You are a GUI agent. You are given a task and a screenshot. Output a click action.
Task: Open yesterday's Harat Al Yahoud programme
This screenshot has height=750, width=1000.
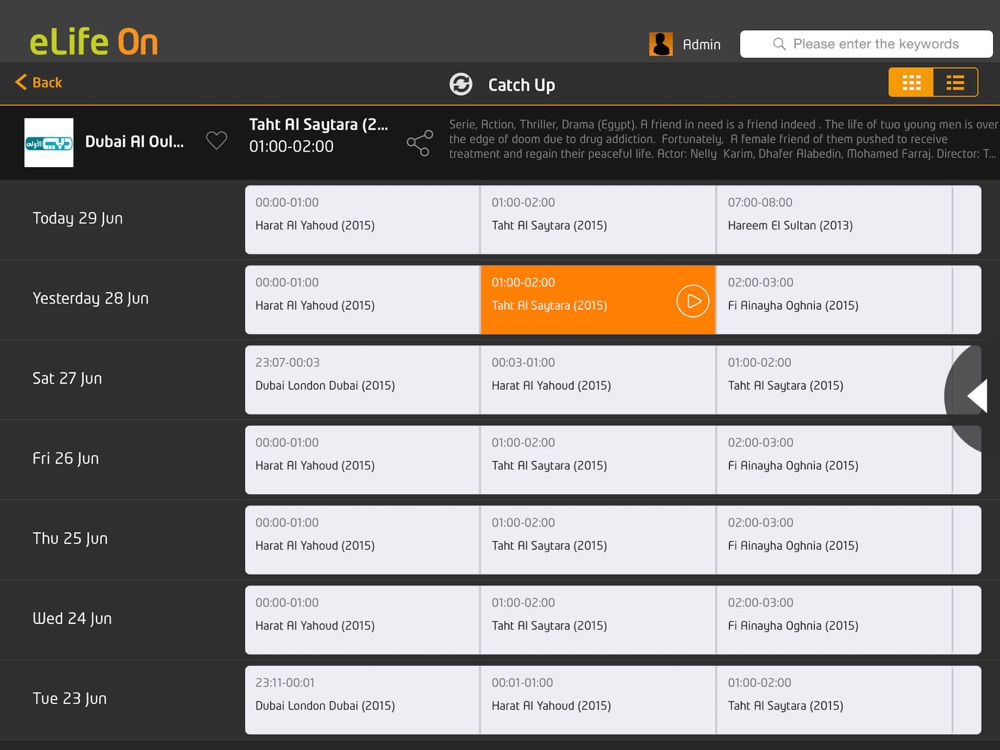362,300
